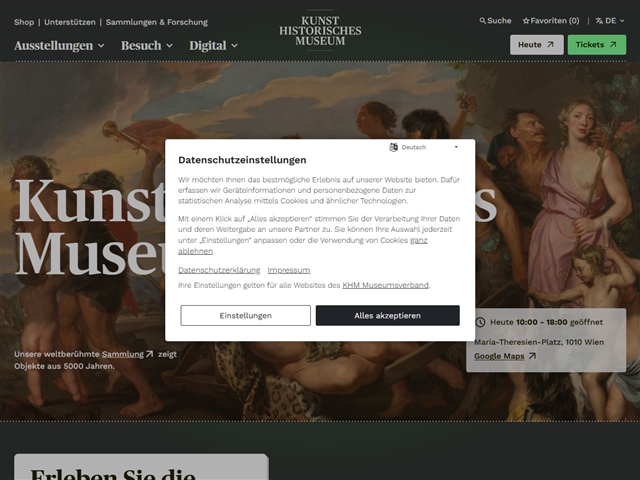Click the language flag icon in the dialog
The width and height of the screenshot is (640, 480).
[x=393, y=147]
